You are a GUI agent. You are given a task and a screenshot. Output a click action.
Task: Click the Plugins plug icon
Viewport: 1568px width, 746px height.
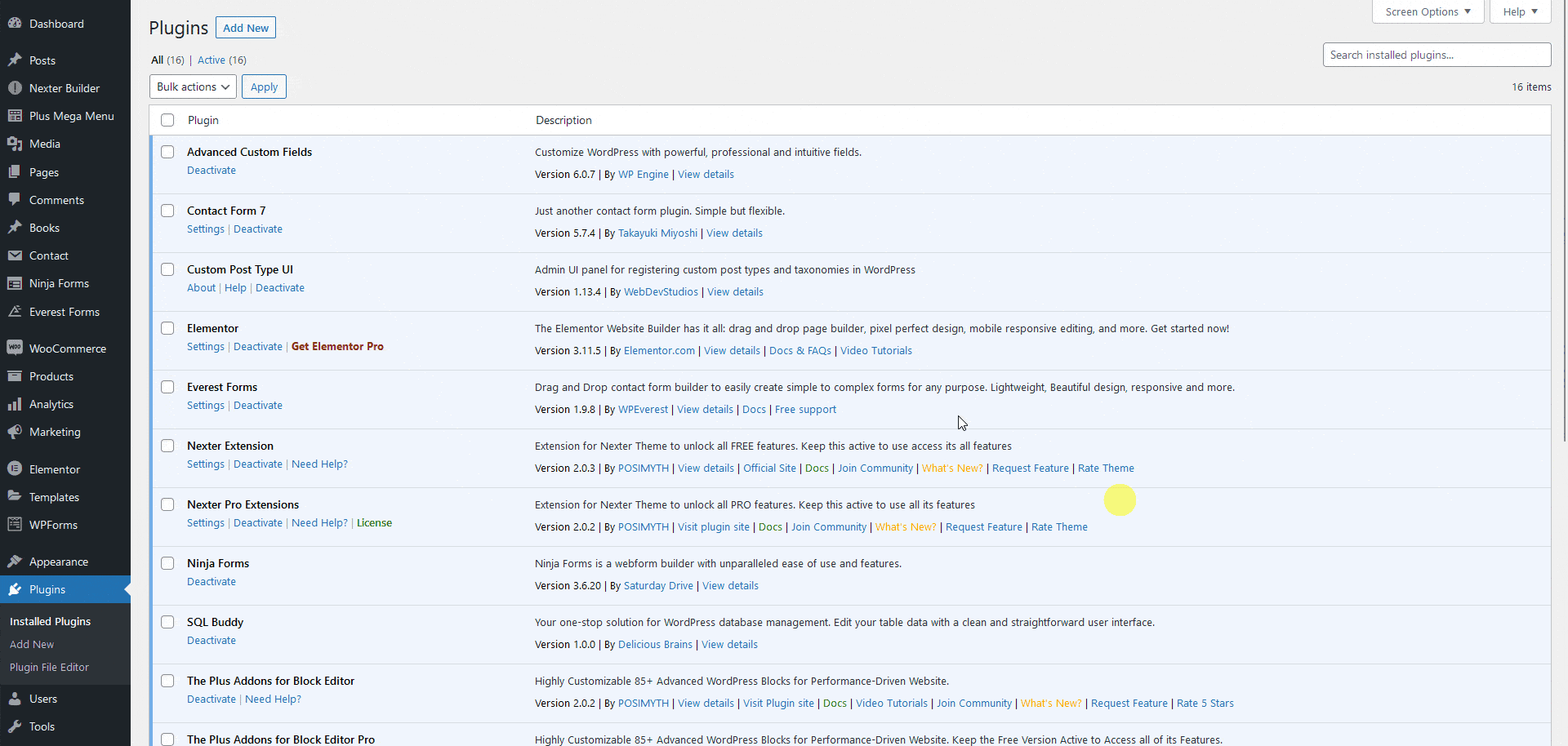(15, 589)
